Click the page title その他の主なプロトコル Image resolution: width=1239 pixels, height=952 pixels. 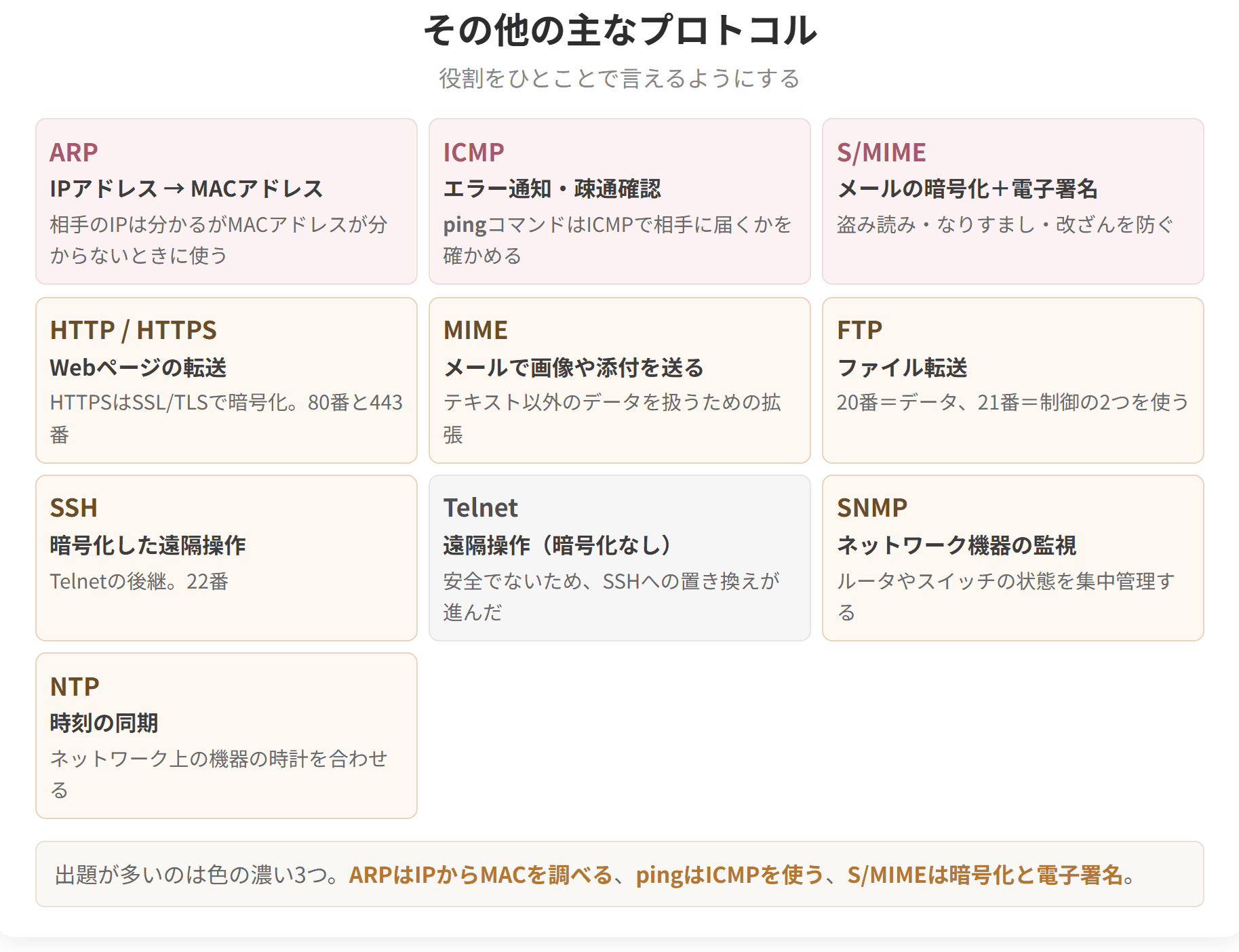(620, 31)
